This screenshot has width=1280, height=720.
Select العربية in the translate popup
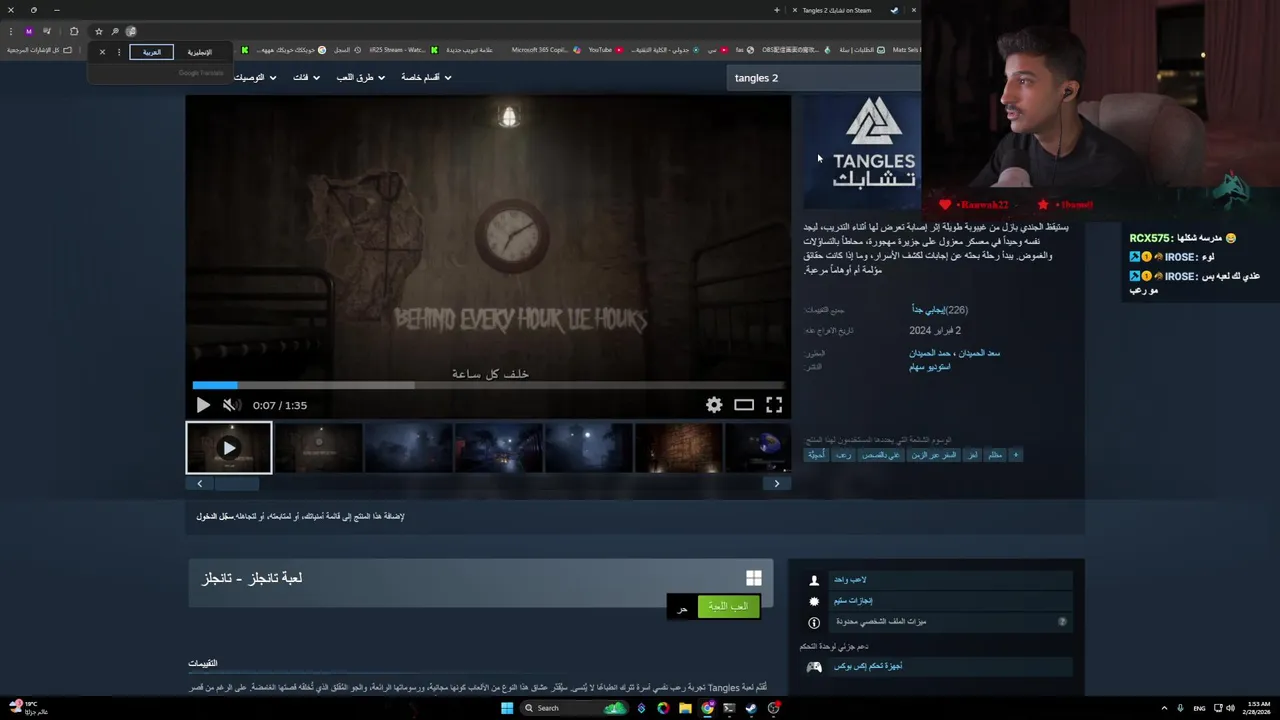click(152, 52)
